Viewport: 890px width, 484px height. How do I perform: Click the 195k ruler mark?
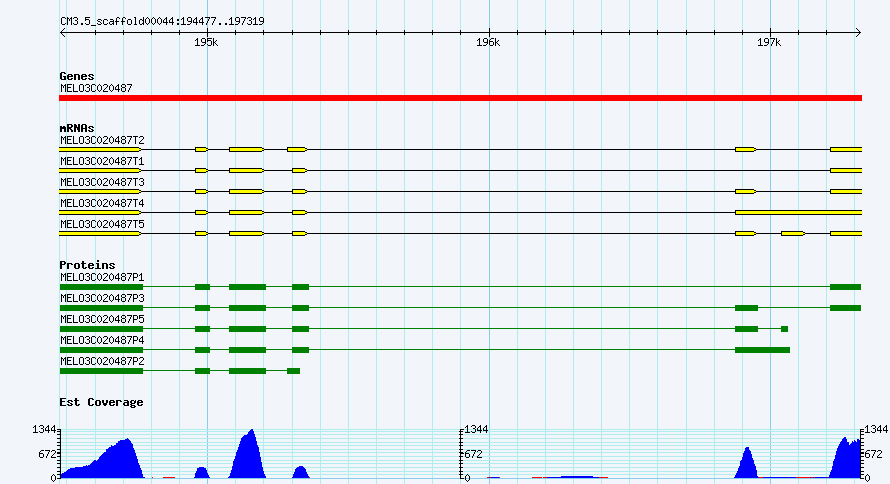[205, 43]
